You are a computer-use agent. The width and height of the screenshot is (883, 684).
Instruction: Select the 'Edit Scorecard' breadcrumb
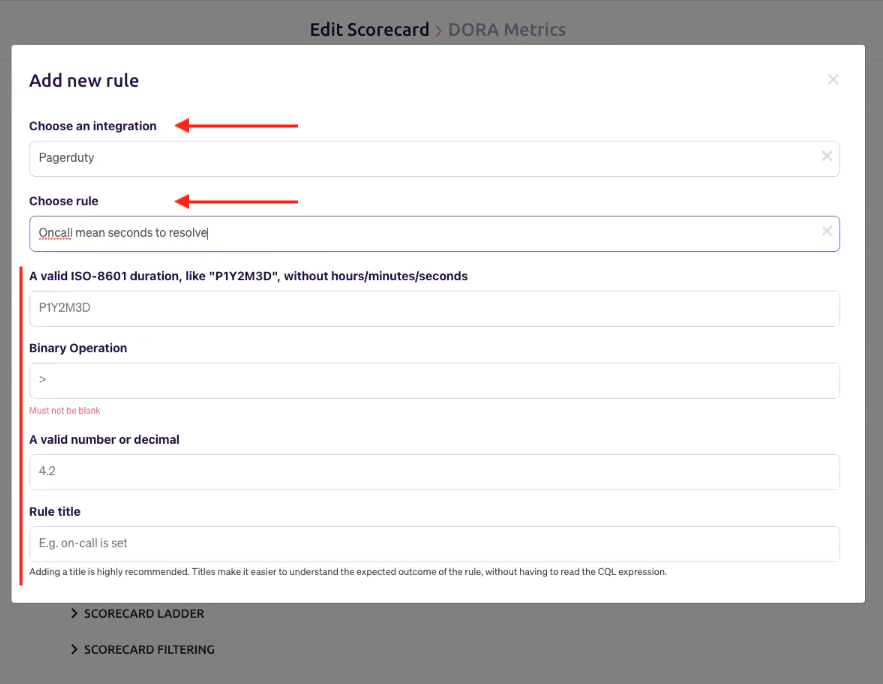369,29
